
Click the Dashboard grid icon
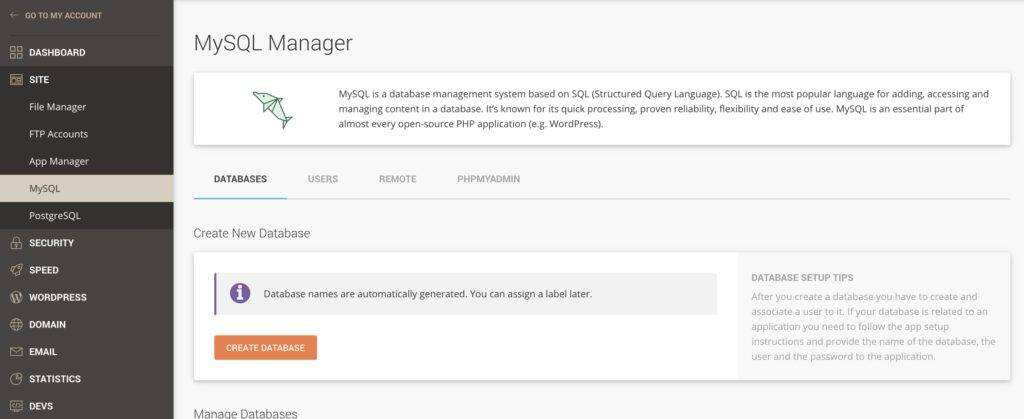[15, 52]
